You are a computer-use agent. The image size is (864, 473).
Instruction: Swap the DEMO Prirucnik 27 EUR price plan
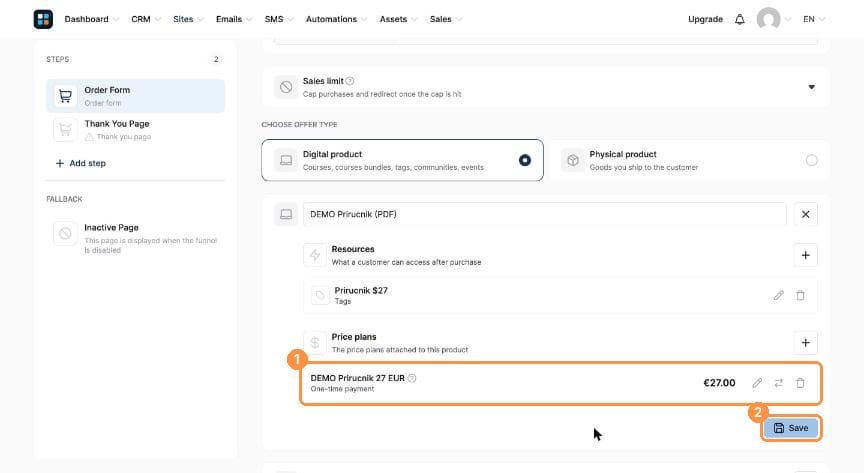pos(778,383)
